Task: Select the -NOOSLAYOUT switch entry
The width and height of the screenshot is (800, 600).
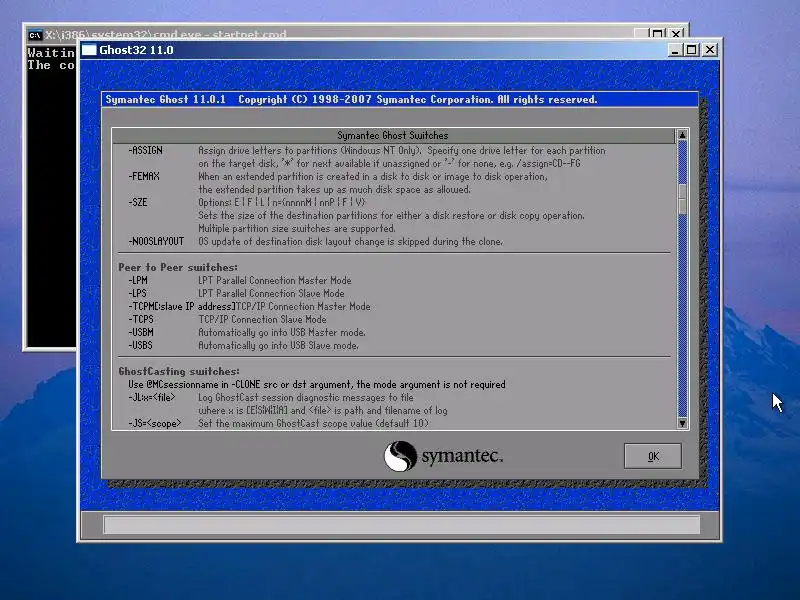Action: [x=156, y=241]
